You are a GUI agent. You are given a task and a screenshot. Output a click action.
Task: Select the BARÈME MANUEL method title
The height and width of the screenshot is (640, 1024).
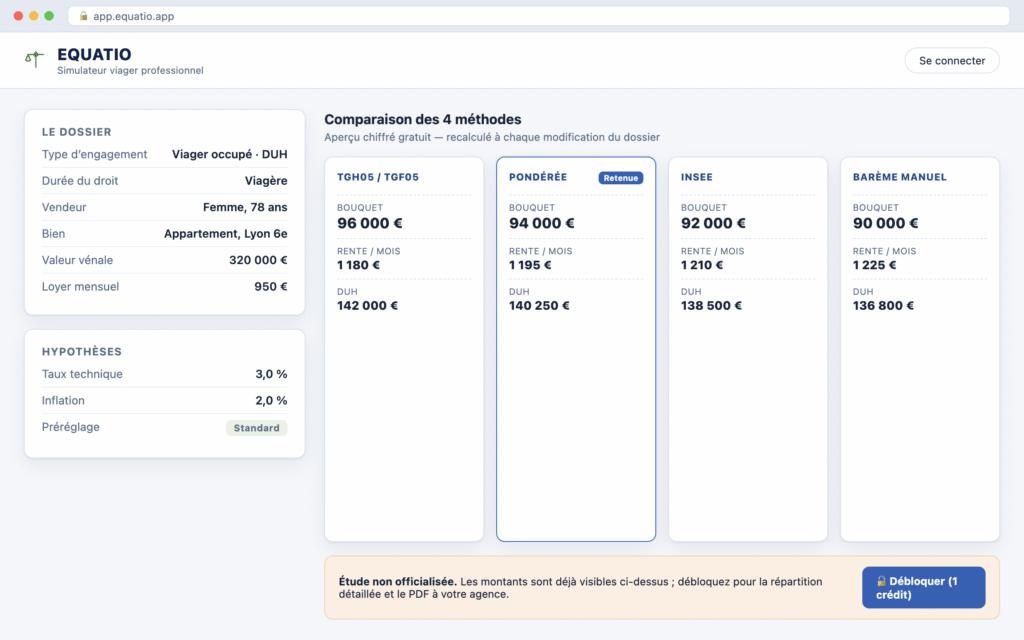(899, 177)
